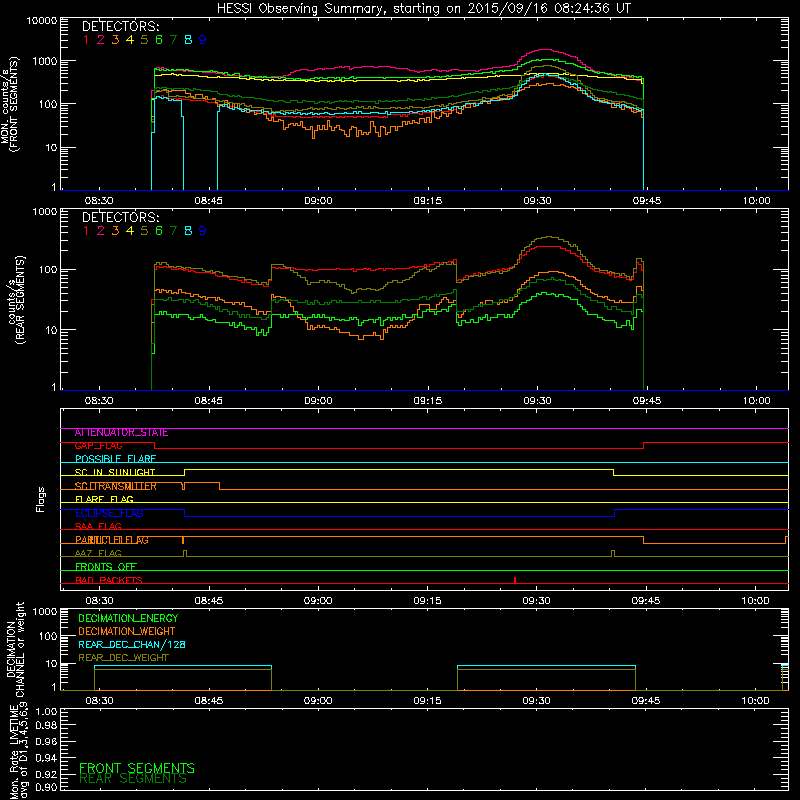The width and height of the screenshot is (800, 800).
Task: Click the orange PARTICLE_FLAG label
Action: (112, 540)
